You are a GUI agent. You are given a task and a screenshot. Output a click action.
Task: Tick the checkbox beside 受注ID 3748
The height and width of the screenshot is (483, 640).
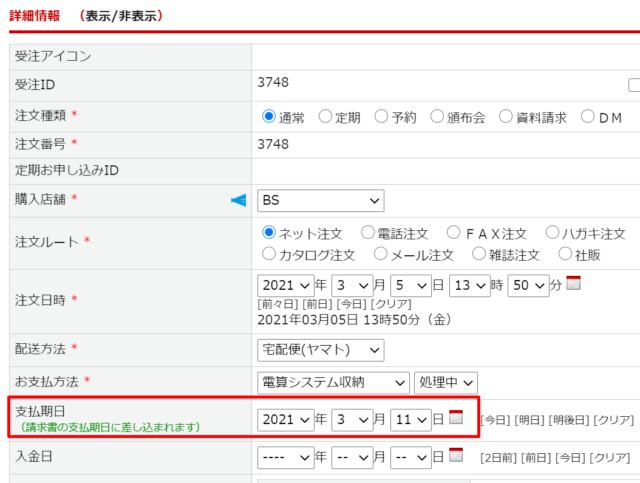pyautogui.click(x=634, y=85)
